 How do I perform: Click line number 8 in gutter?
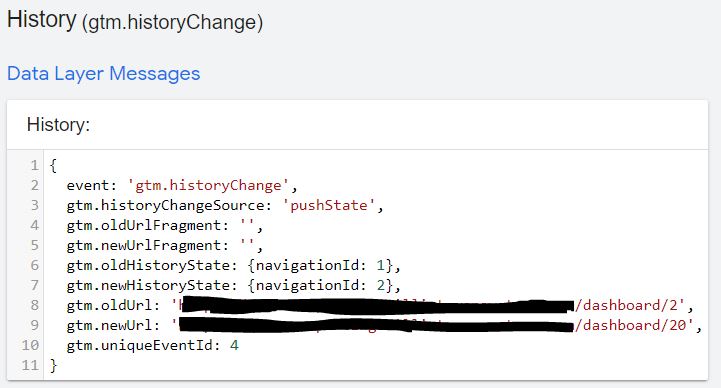pos(34,305)
